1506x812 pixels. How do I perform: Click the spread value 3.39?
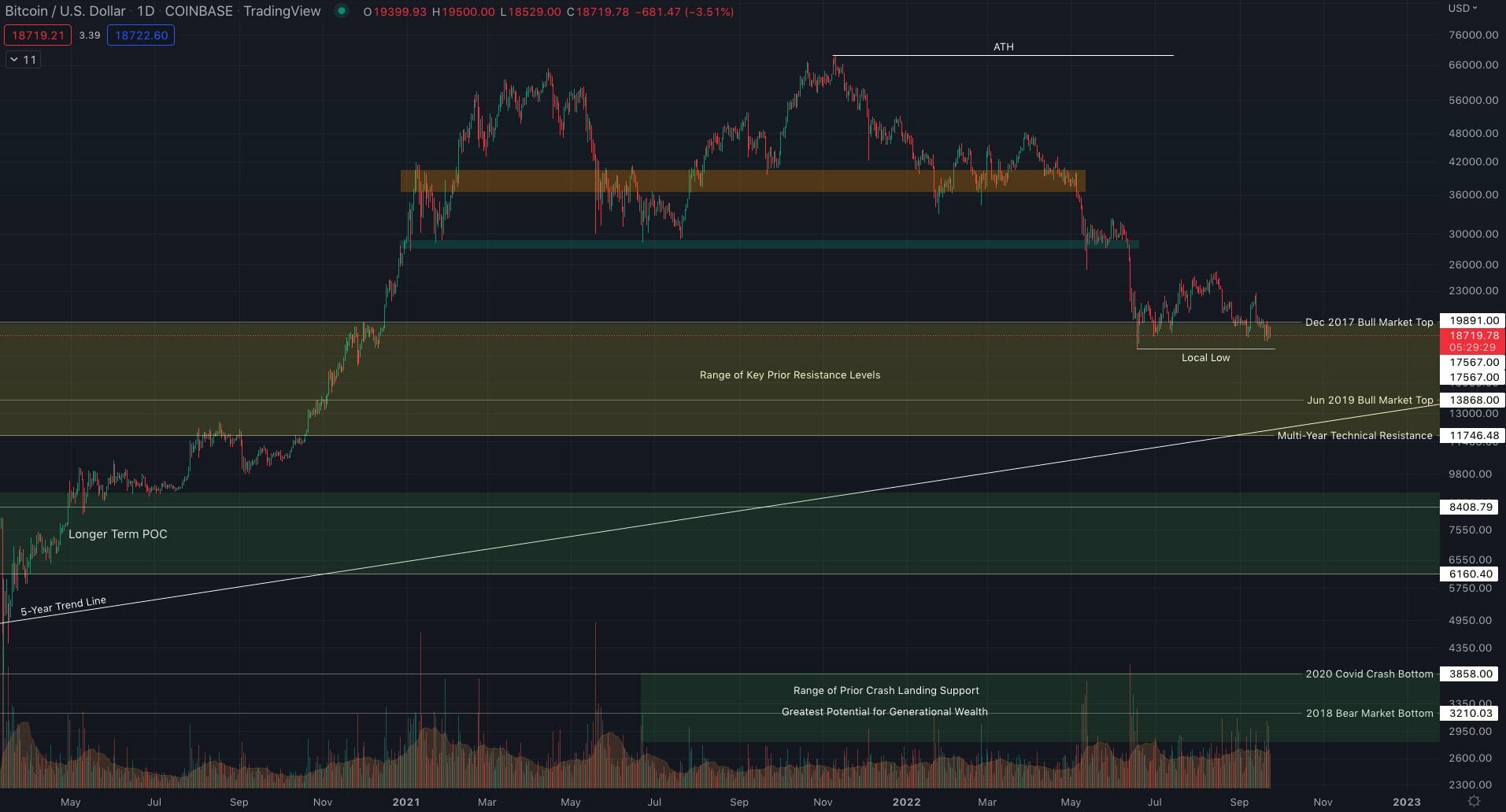[90, 35]
